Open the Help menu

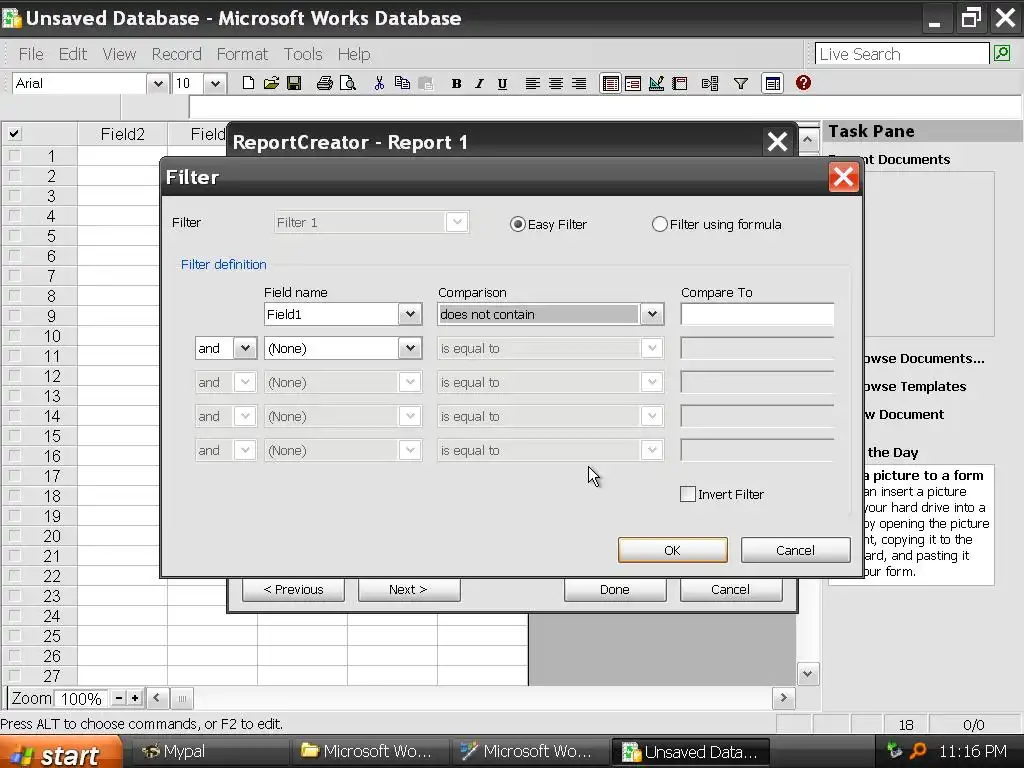(354, 54)
